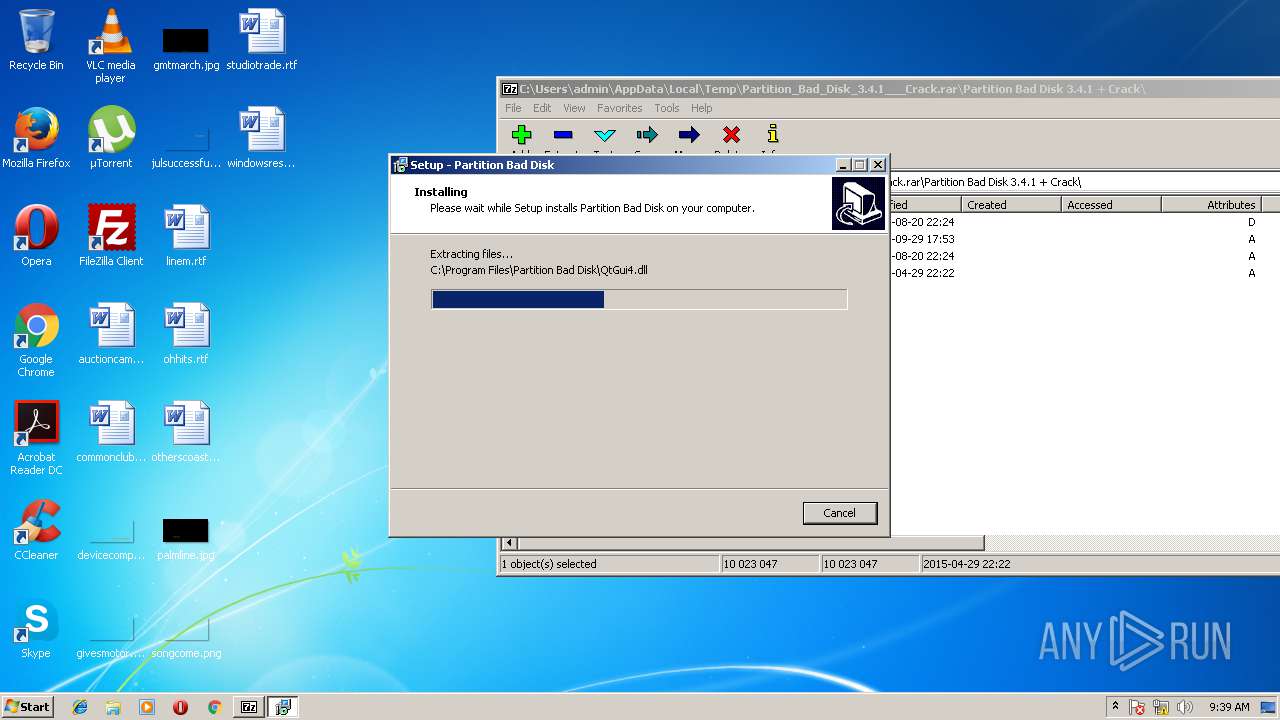
Task: Click the green Add icon in 7-Zip toolbar
Action: click(521, 135)
